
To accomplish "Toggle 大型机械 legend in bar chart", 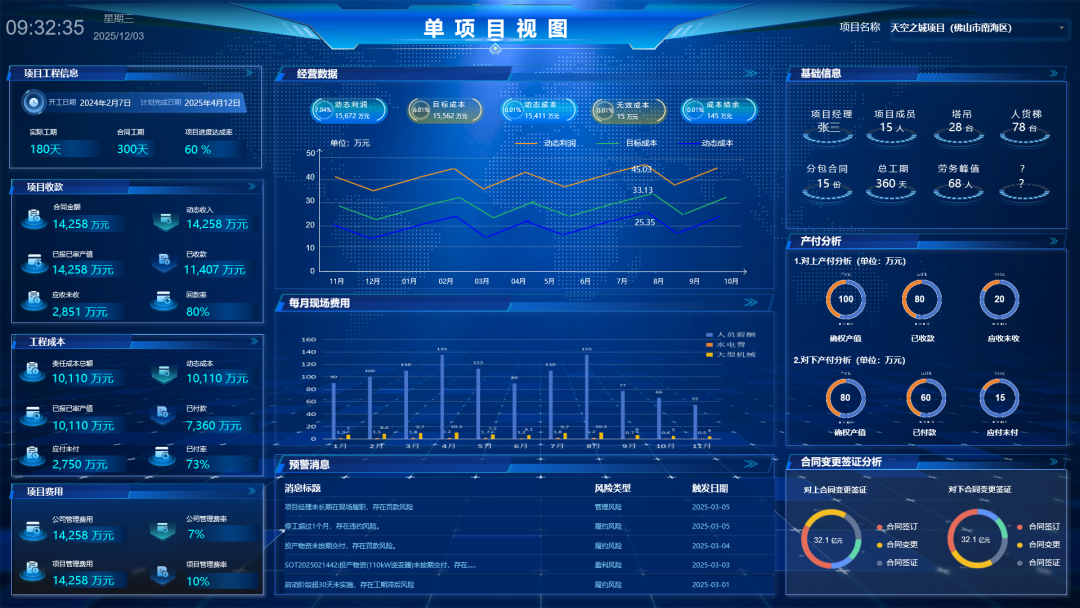I will pos(731,355).
